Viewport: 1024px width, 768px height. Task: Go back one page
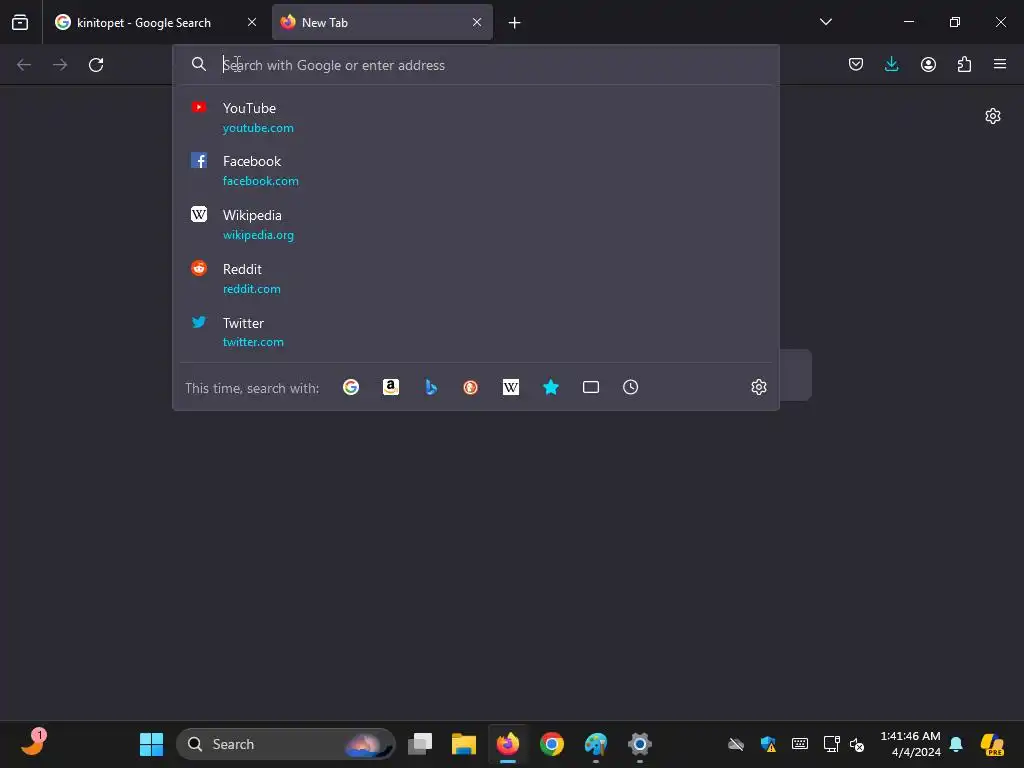tap(24, 65)
